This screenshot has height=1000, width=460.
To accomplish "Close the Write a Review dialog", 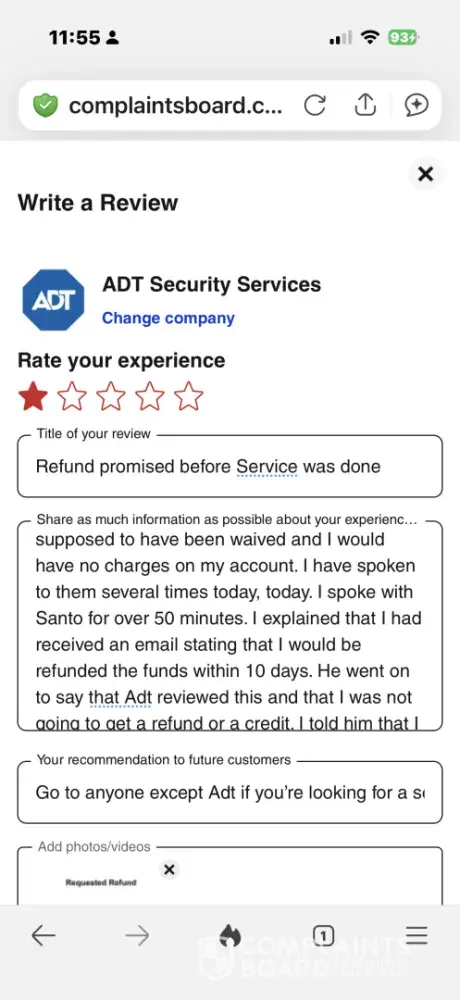I will click(x=426, y=173).
